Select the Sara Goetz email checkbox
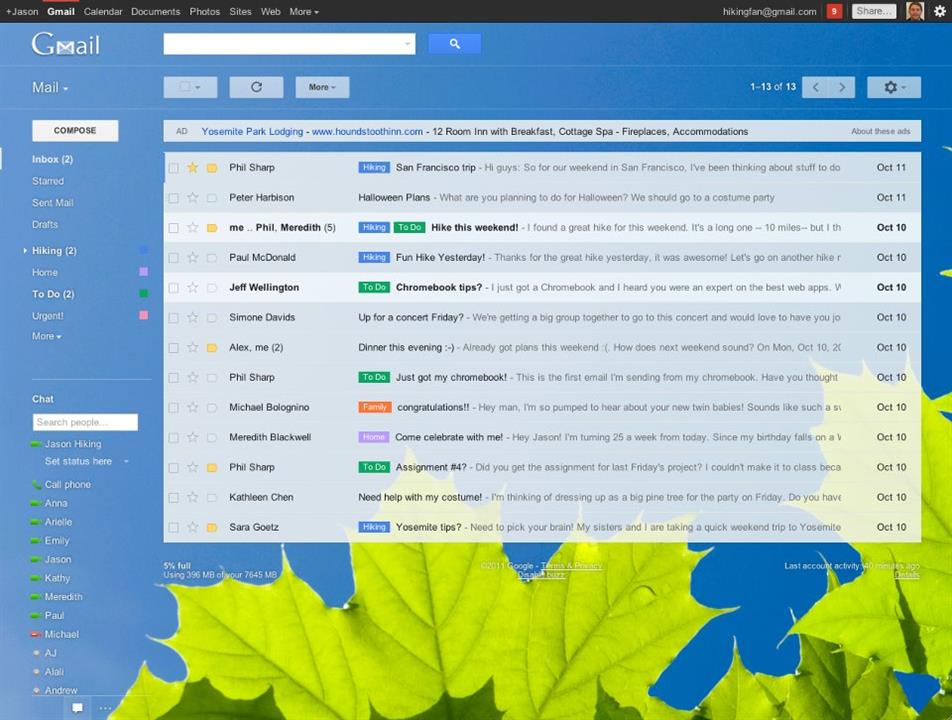 click(x=174, y=527)
